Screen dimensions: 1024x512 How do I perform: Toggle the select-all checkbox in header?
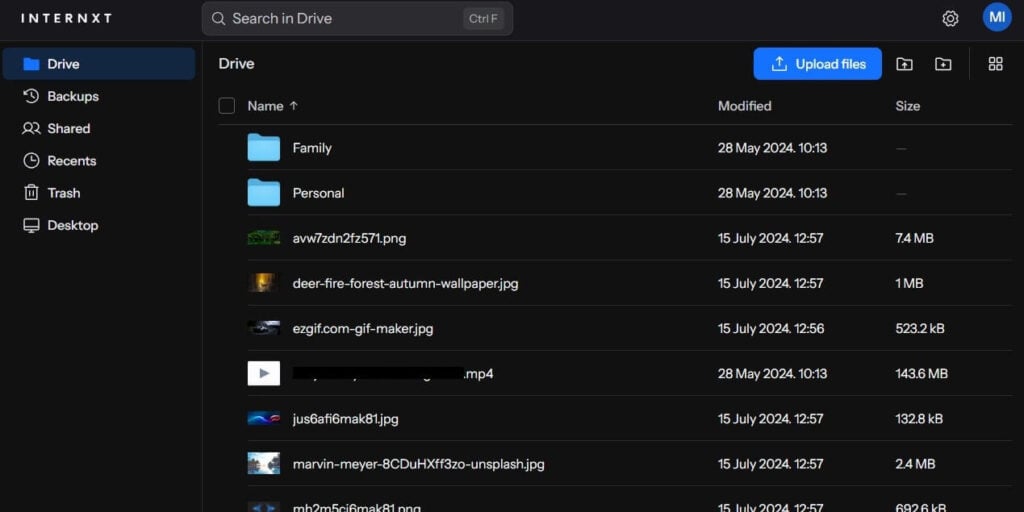point(227,106)
